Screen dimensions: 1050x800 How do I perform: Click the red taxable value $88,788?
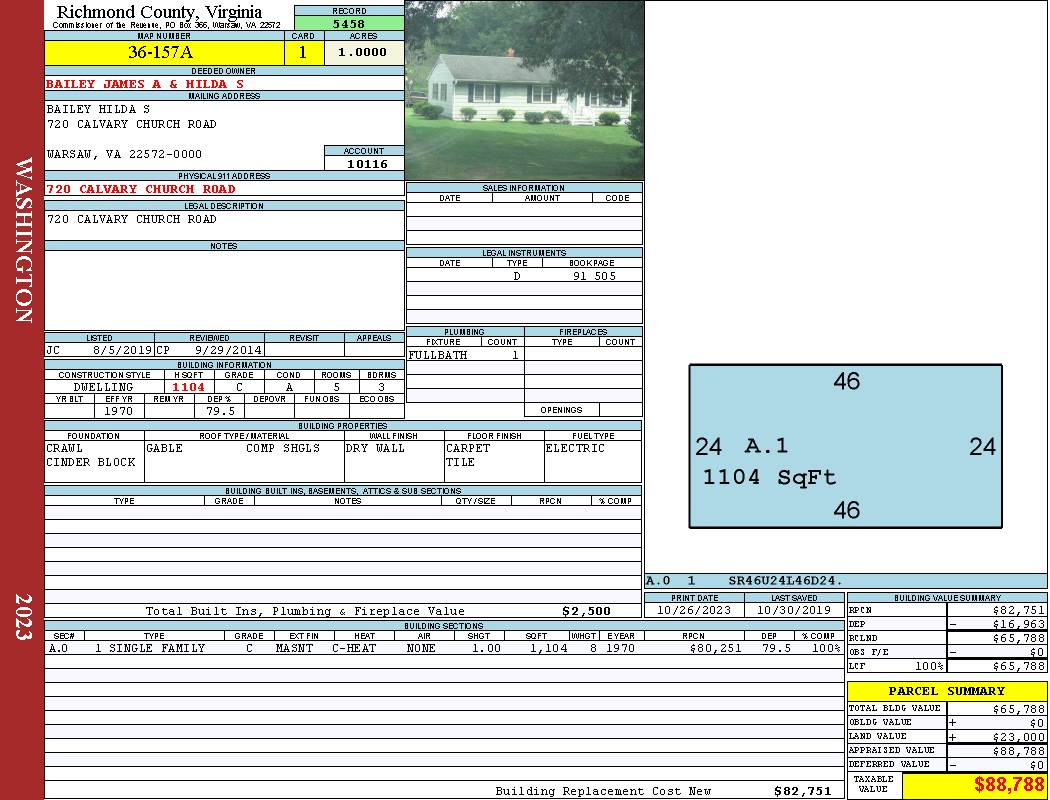click(1008, 784)
